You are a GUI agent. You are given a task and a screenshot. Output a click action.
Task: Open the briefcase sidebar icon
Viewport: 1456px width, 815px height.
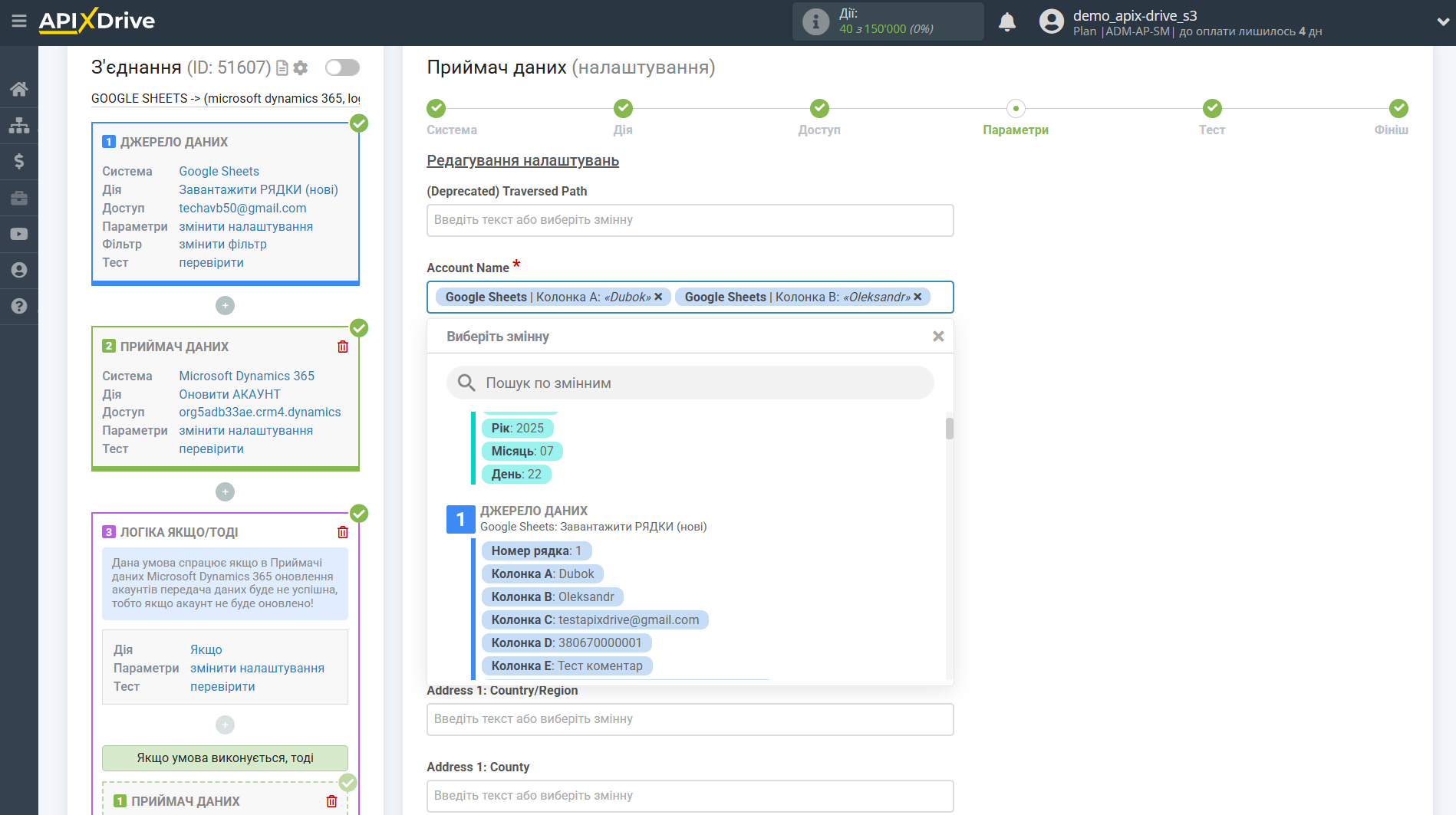tap(19, 198)
